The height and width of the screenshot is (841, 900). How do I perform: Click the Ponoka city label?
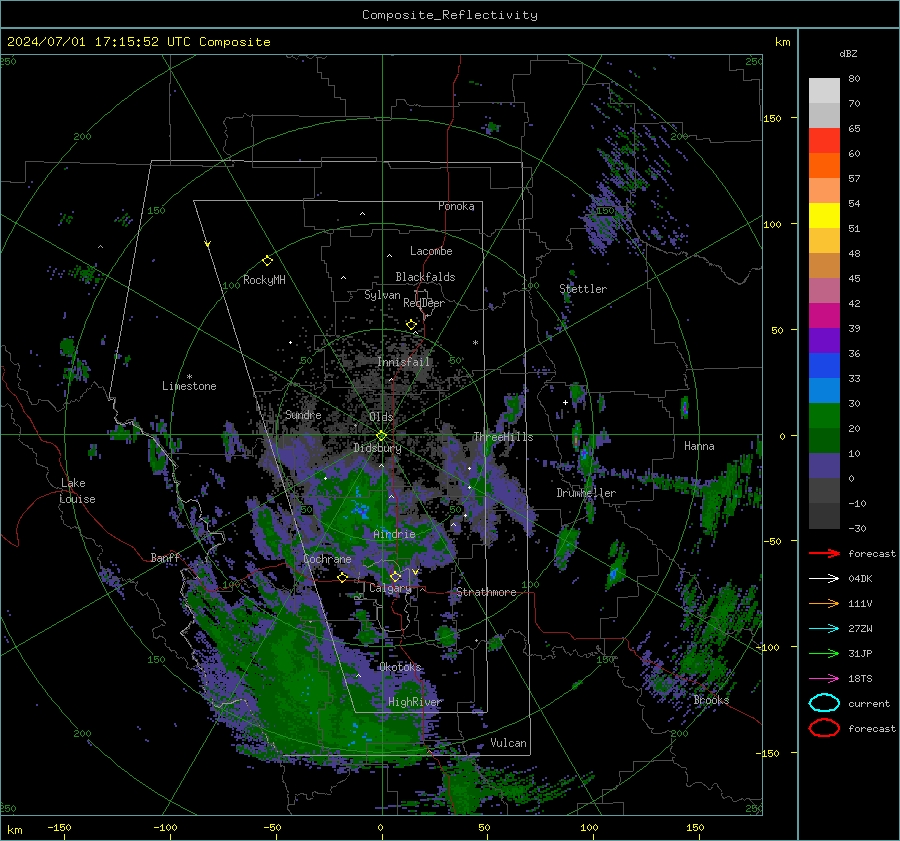[456, 206]
